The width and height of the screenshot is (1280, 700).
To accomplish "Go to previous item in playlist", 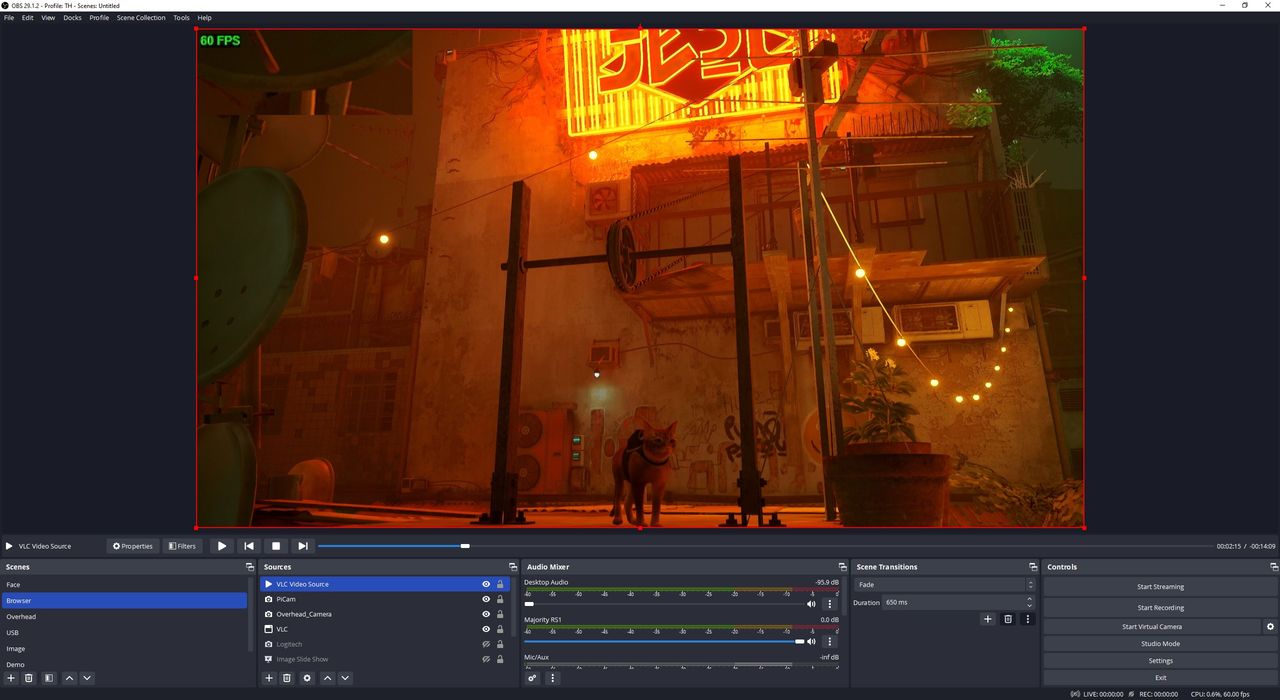I will [249, 546].
